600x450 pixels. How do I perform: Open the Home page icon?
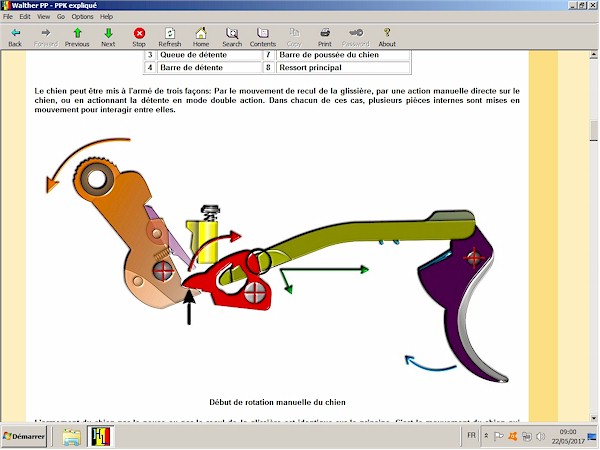point(201,37)
